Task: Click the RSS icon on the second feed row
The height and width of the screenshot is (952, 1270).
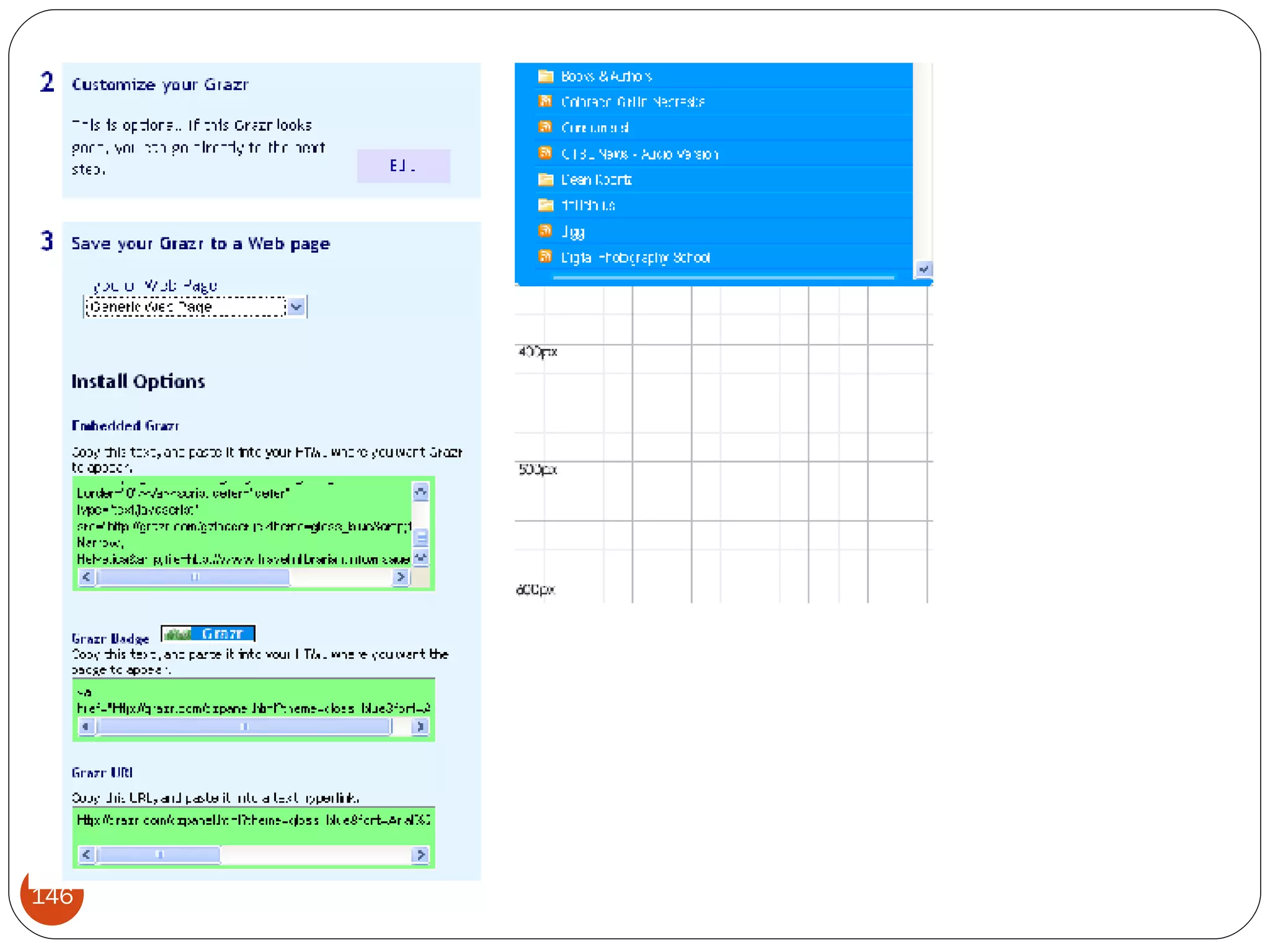Action: click(545, 101)
